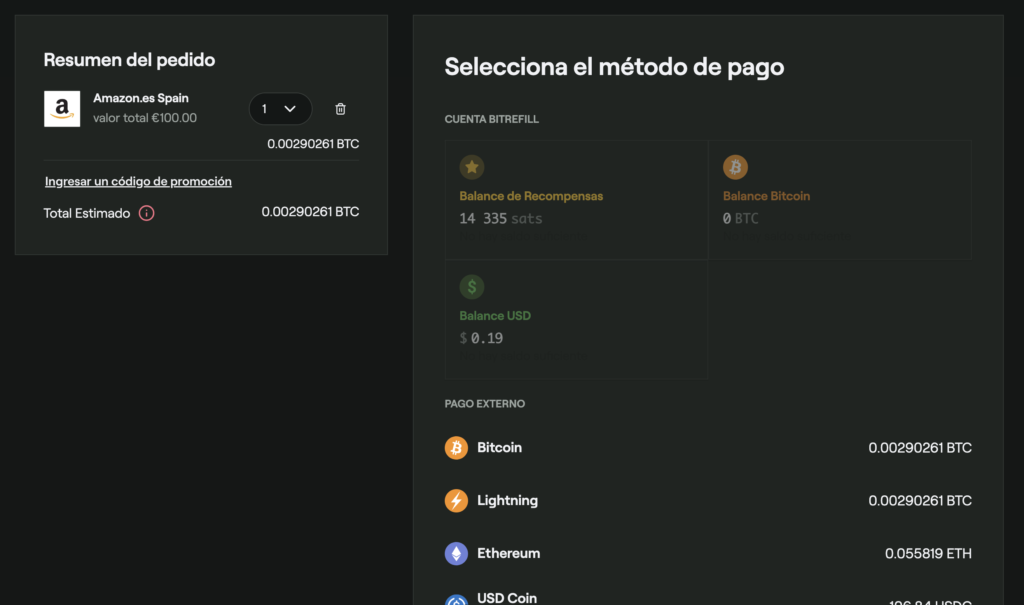Click the Amazon logo thumbnail
Image resolution: width=1024 pixels, height=605 pixels.
pos(62,109)
